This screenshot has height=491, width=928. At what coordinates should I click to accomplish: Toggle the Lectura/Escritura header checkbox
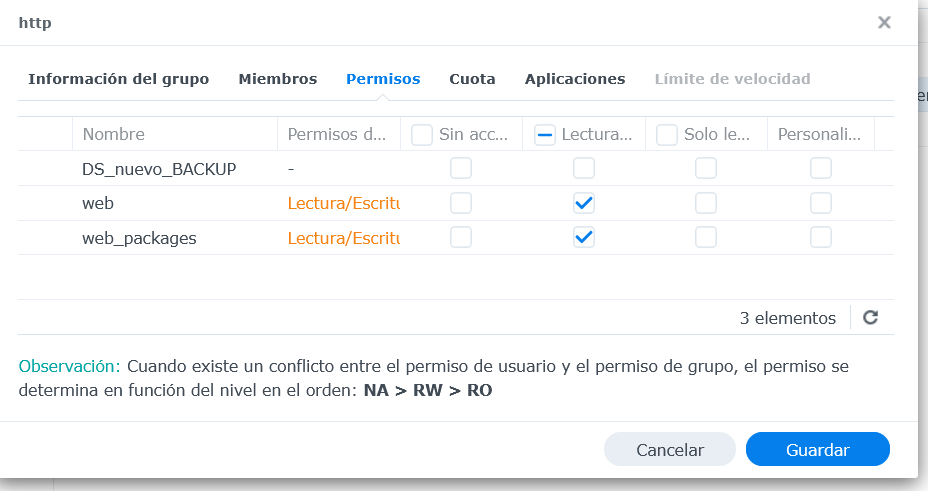(x=545, y=134)
